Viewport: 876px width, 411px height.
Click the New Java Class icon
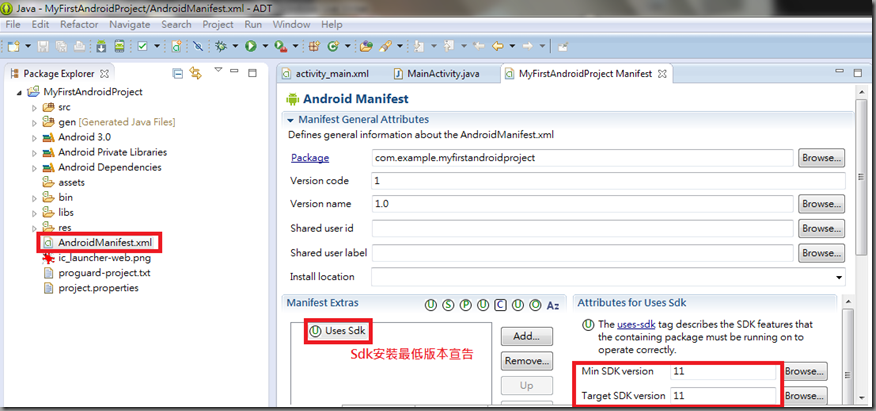tap(334, 47)
